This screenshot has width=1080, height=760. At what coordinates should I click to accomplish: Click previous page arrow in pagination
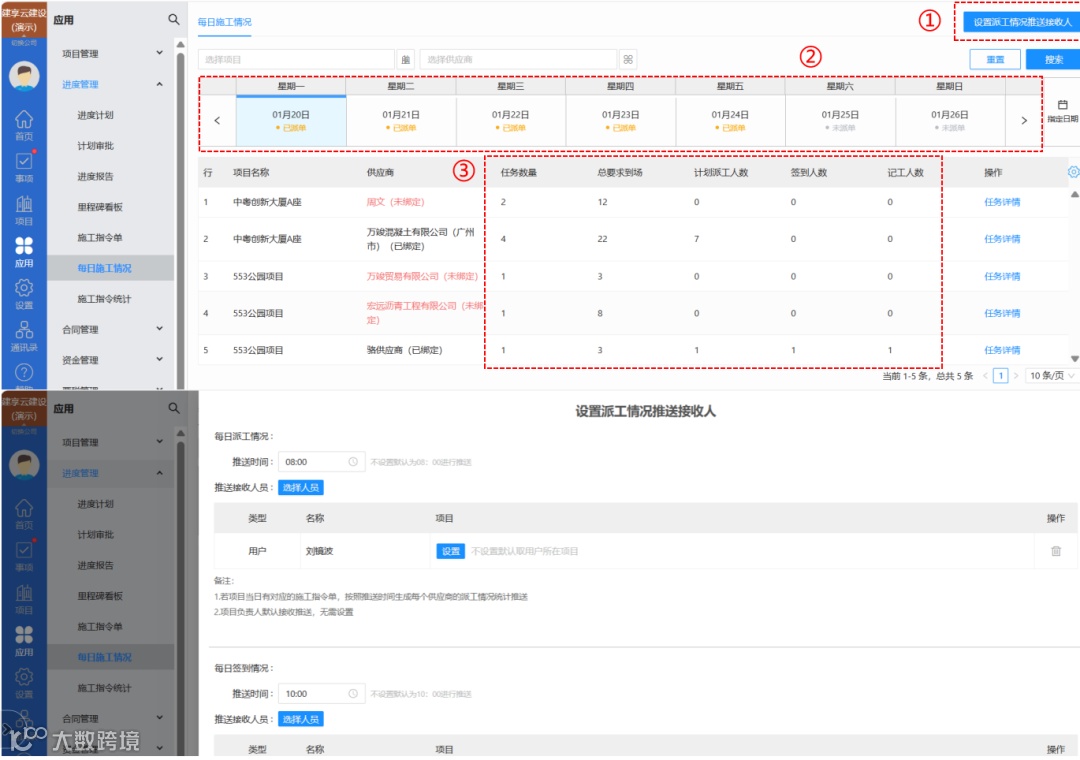tap(985, 376)
